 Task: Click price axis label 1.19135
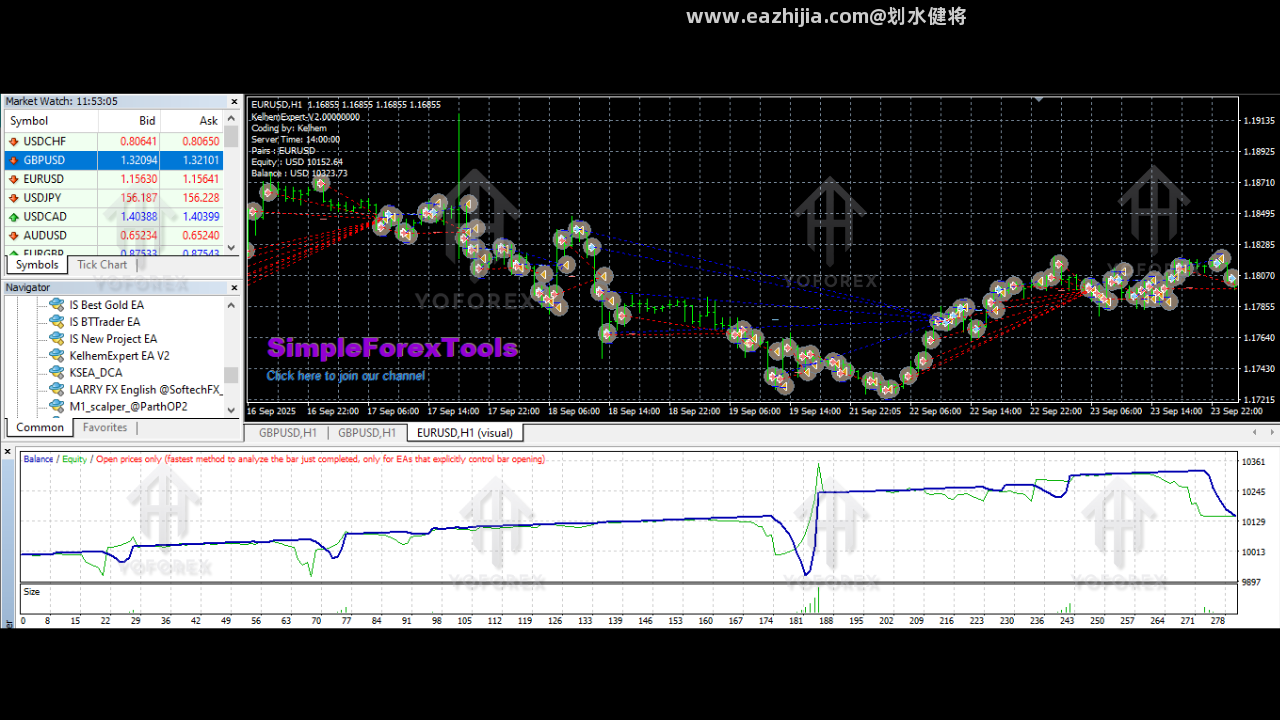pos(1258,121)
